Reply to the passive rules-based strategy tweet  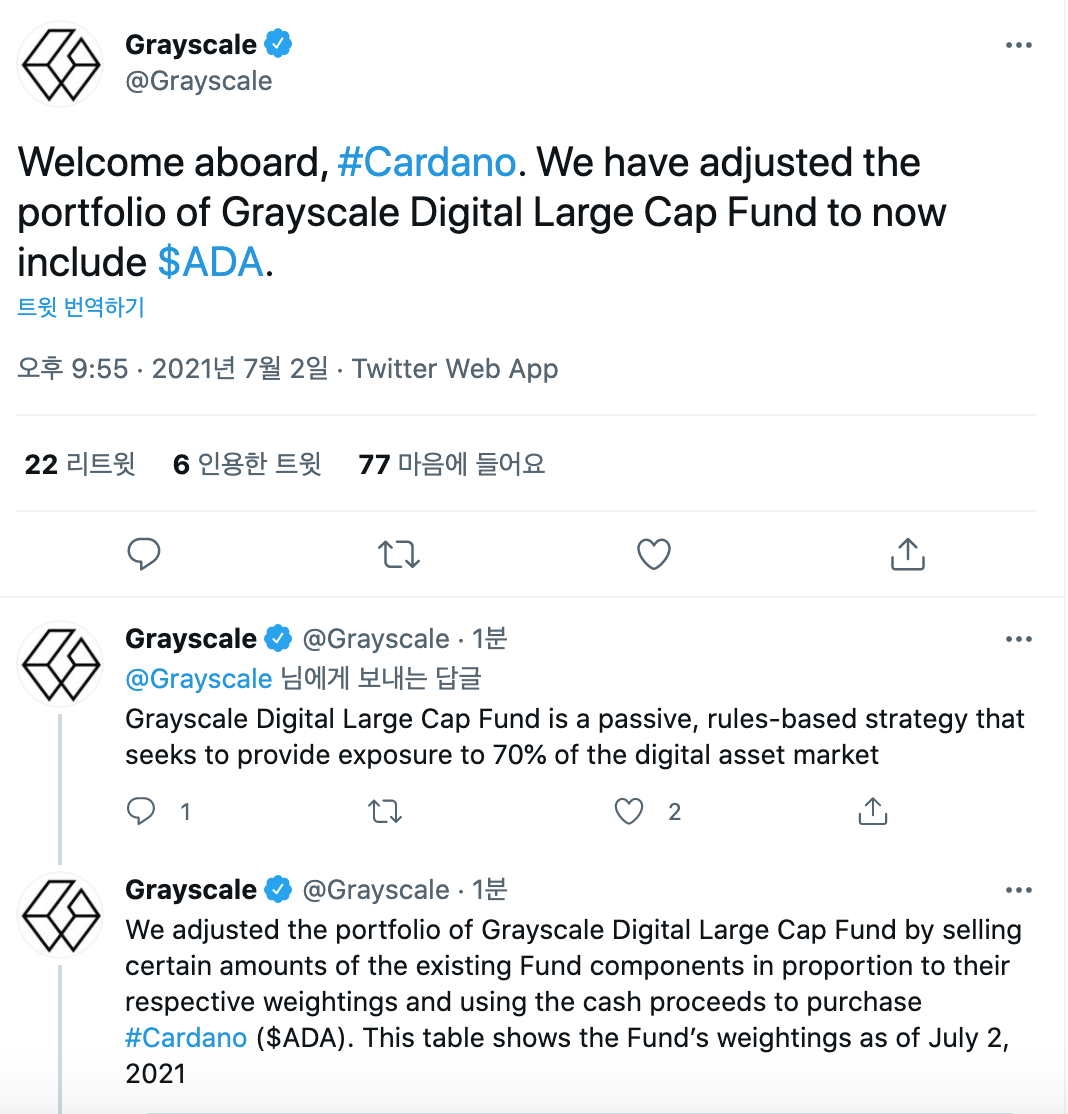[x=142, y=812]
